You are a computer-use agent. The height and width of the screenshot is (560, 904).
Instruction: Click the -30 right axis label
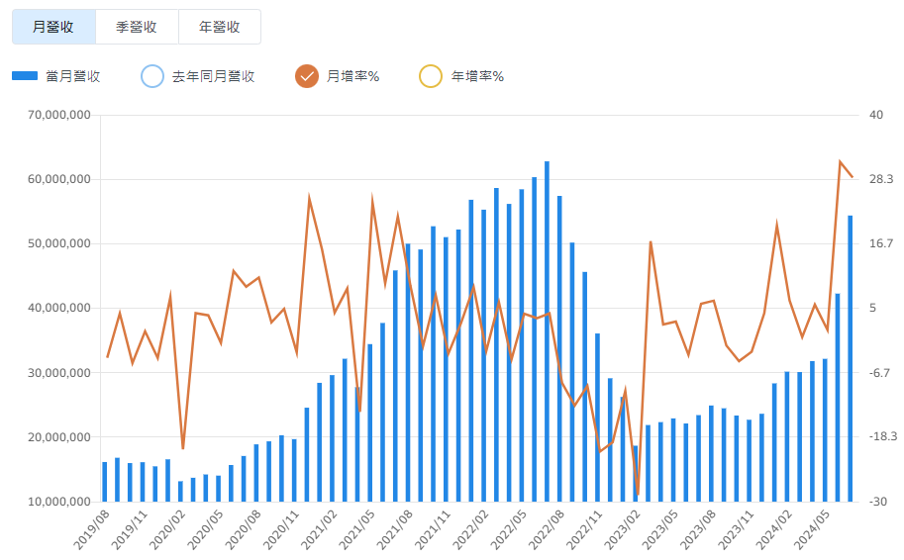(x=878, y=501)
